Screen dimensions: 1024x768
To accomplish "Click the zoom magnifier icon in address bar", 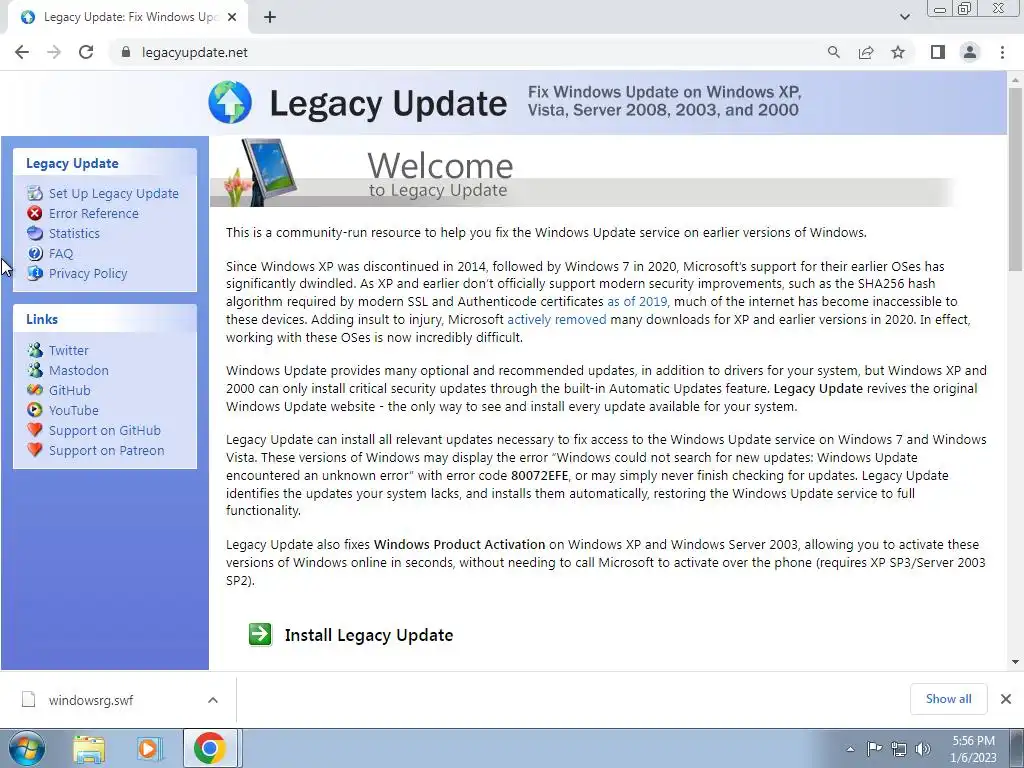I will (x=834, y=52).
